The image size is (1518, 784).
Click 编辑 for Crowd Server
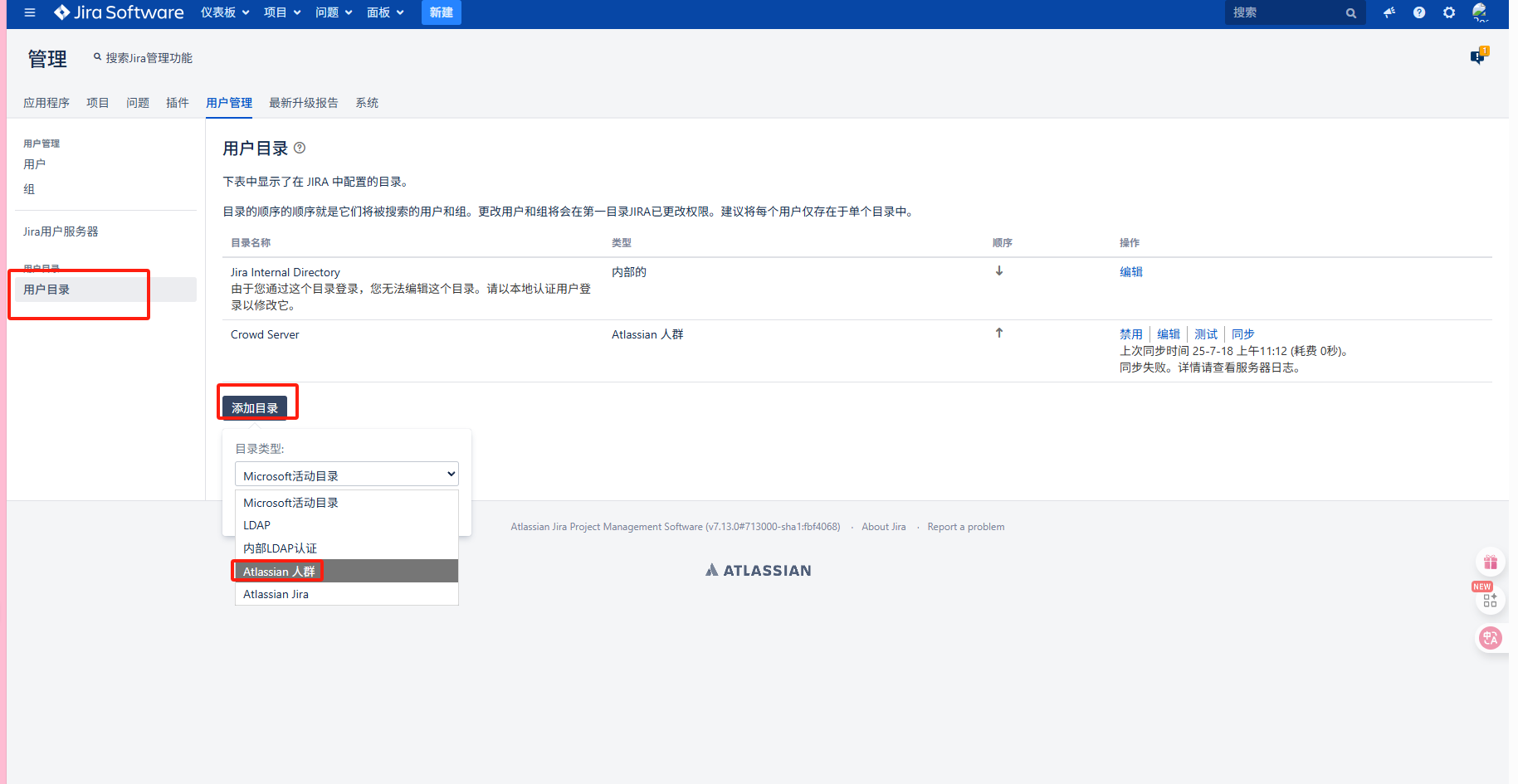[x=1169, y=334]
